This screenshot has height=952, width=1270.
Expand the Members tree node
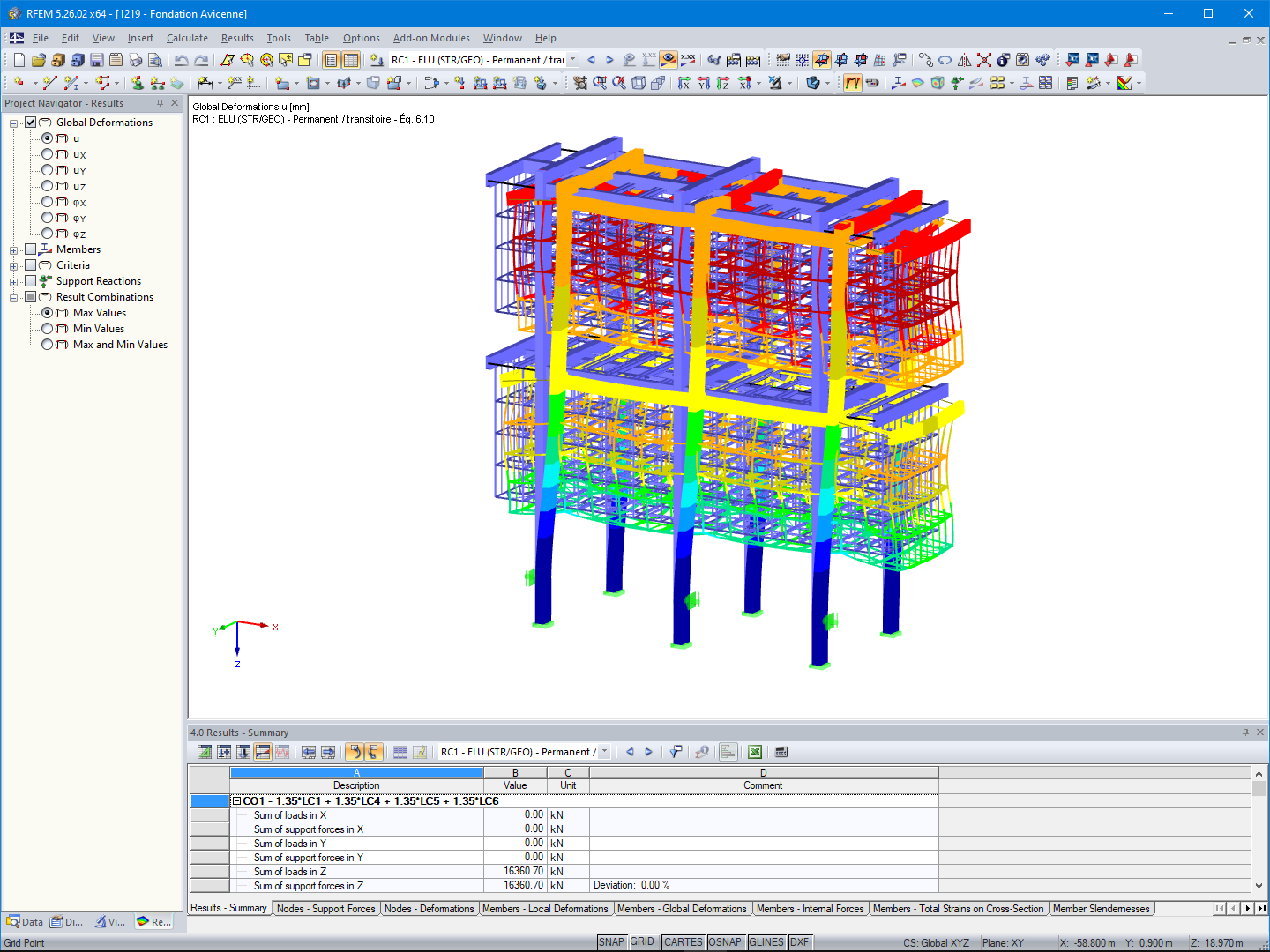click(13, 249)
